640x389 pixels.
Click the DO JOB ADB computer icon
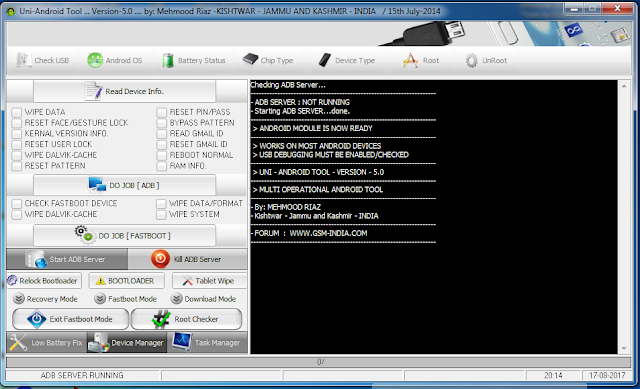point(97,185)
